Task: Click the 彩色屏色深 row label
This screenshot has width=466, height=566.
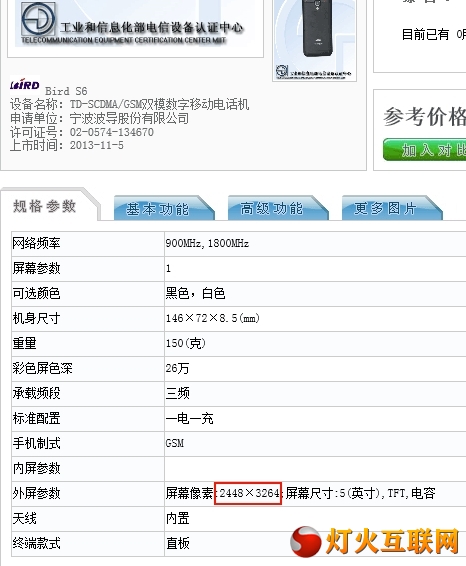Action: 42,368
